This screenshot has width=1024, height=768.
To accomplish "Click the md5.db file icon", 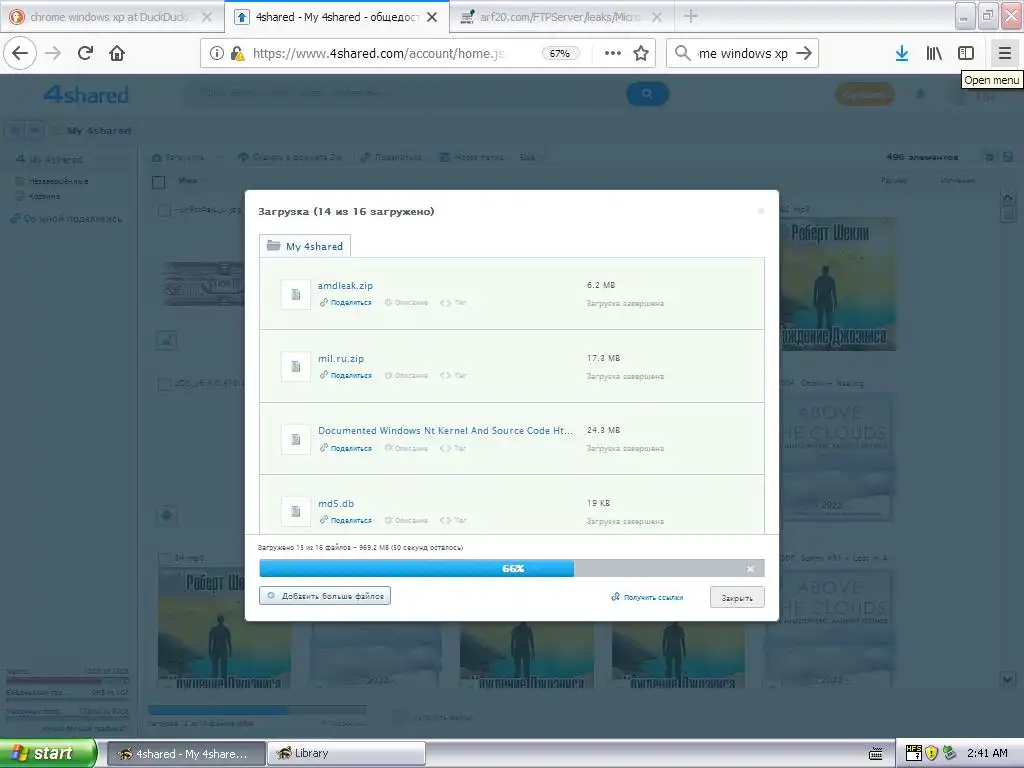I will (x=296, y=511).
